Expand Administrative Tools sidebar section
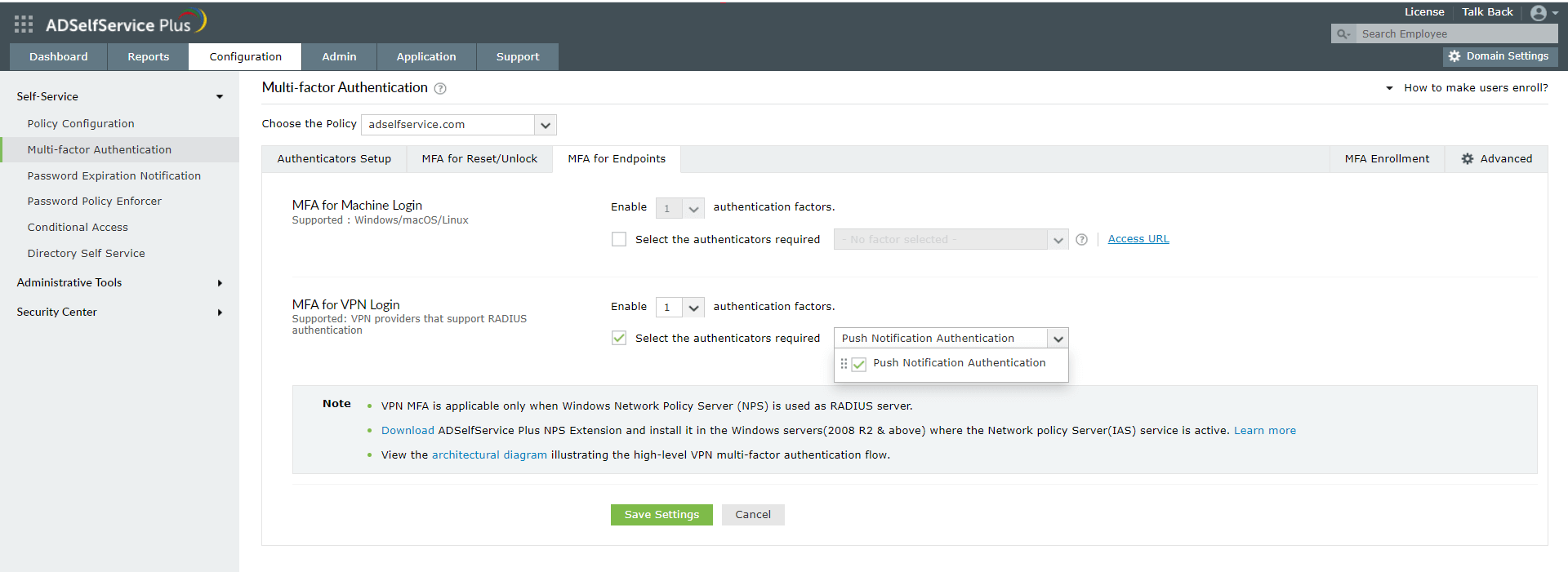This screenshot has height=572, width=1568. [119, 283]
